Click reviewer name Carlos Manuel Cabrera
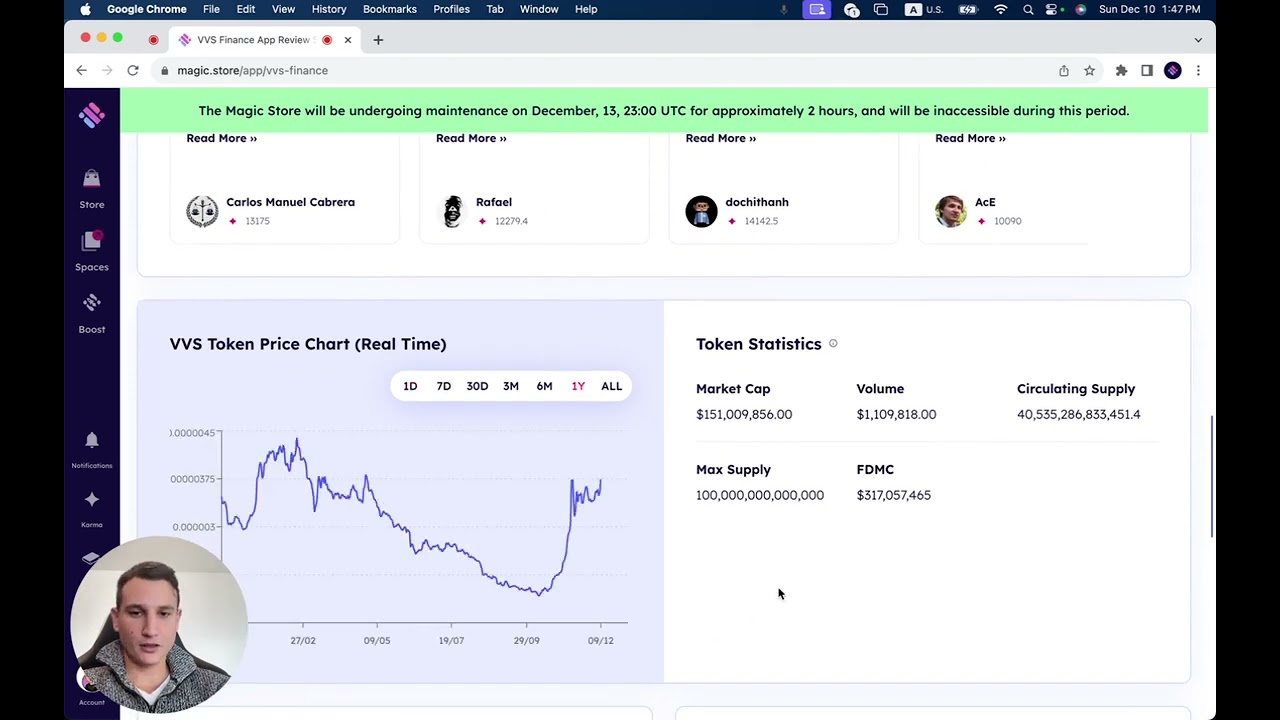Viewport: 1280px width, 720px height. coord(290,202)
